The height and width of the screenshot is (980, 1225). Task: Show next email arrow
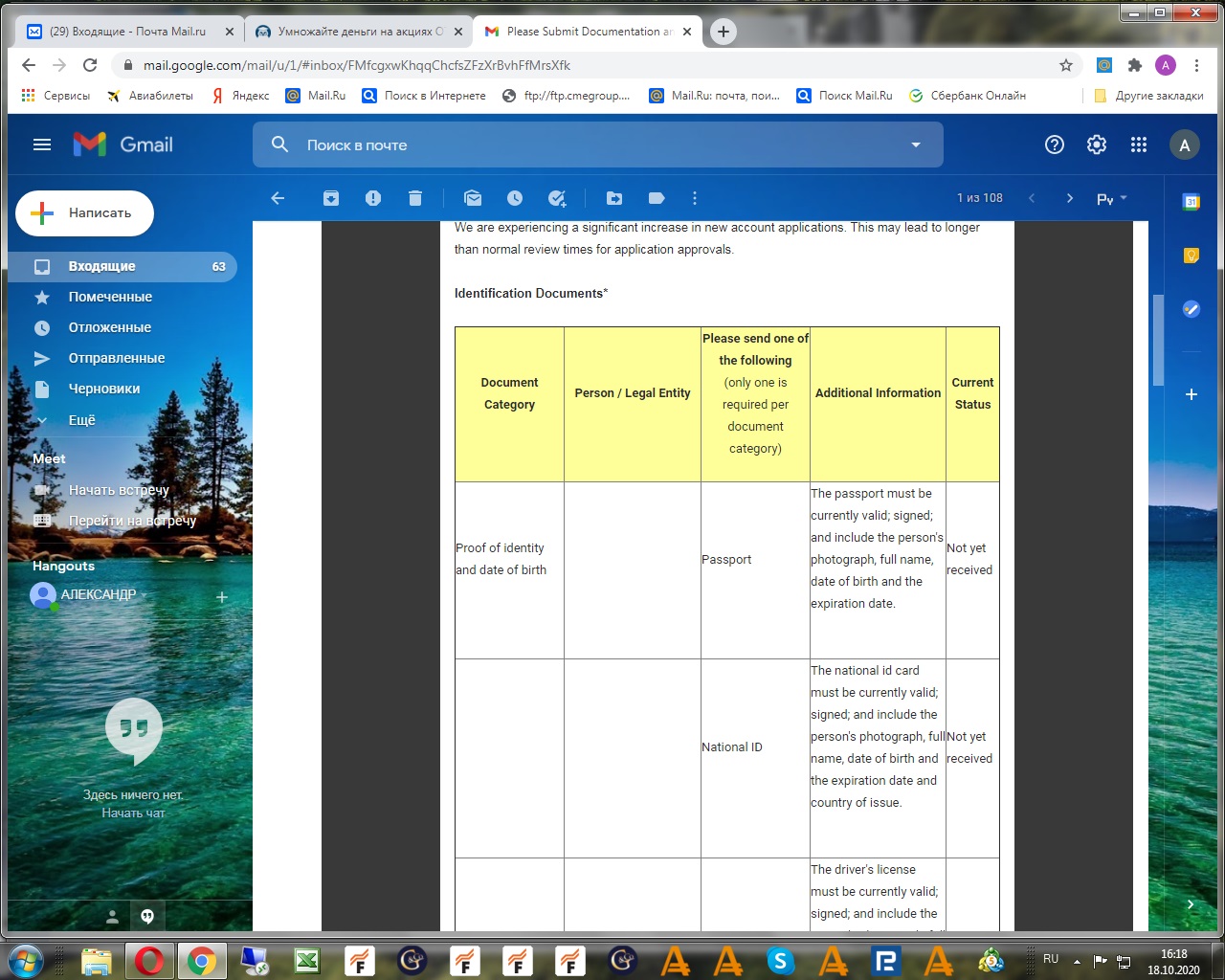(x=1070, y=198)
